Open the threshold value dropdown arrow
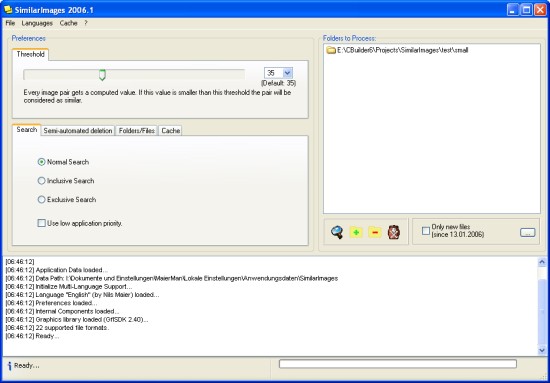The height and width of the screenshot is (383, 550). point(288,73)
